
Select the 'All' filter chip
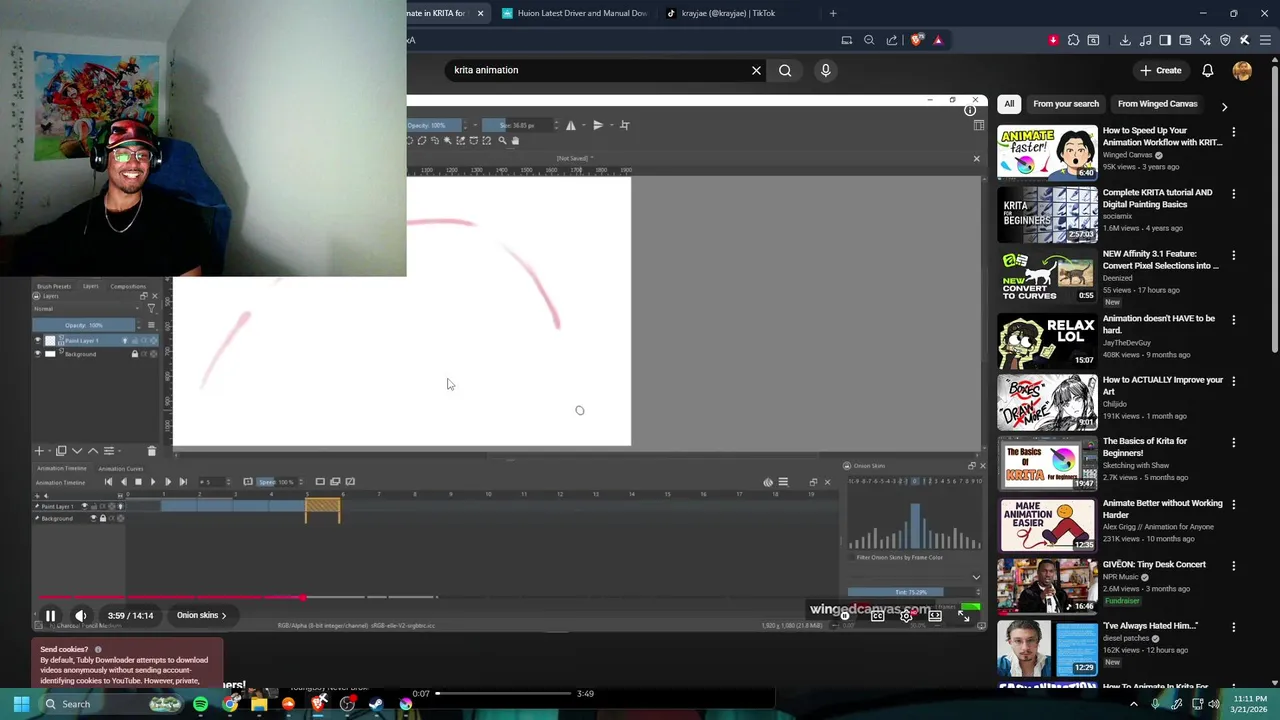coord(1009,104)
